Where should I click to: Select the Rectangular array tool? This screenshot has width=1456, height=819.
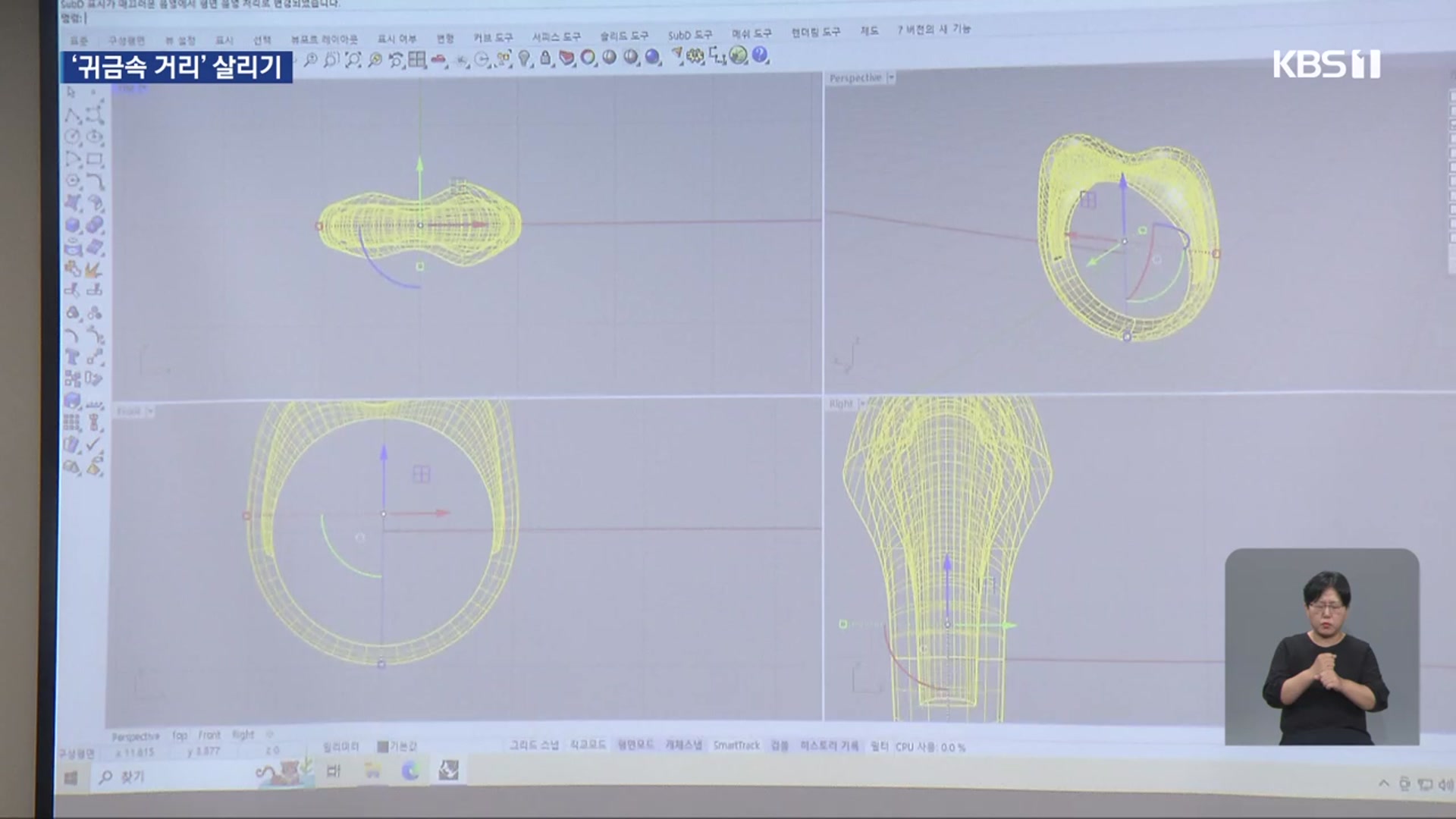pyautogui.click(x=73, y=422)
